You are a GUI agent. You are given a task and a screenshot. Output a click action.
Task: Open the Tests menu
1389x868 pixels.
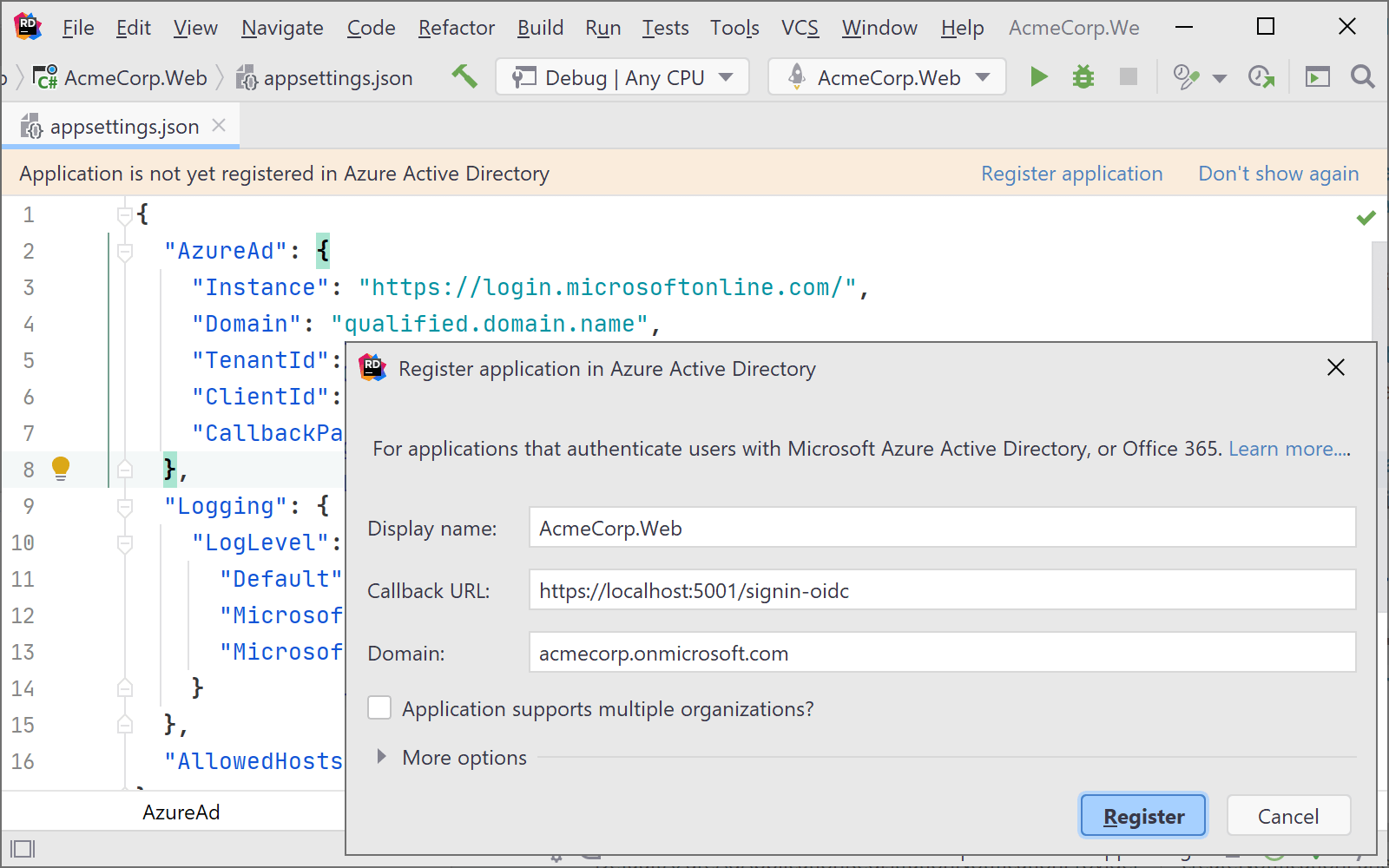(x=665, y=28)
